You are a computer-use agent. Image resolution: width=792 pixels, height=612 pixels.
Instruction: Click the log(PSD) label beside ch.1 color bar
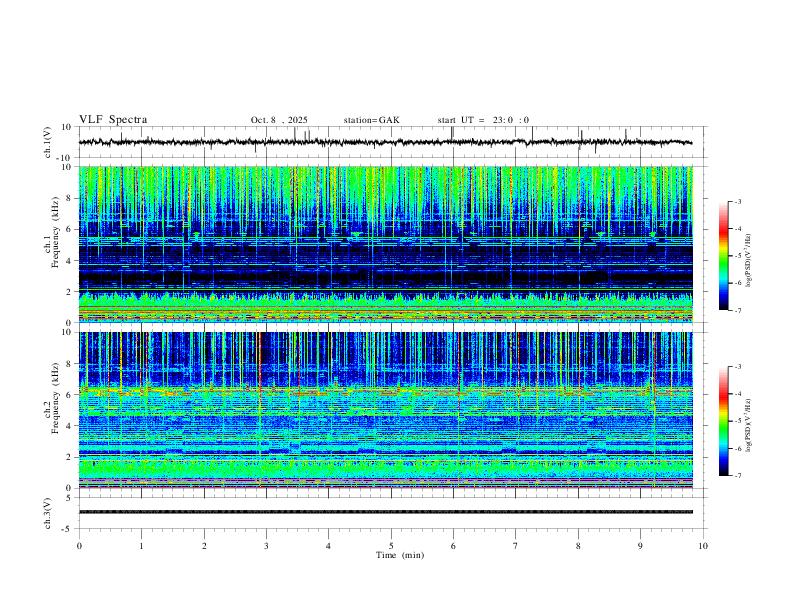click(x=749, y=261)
